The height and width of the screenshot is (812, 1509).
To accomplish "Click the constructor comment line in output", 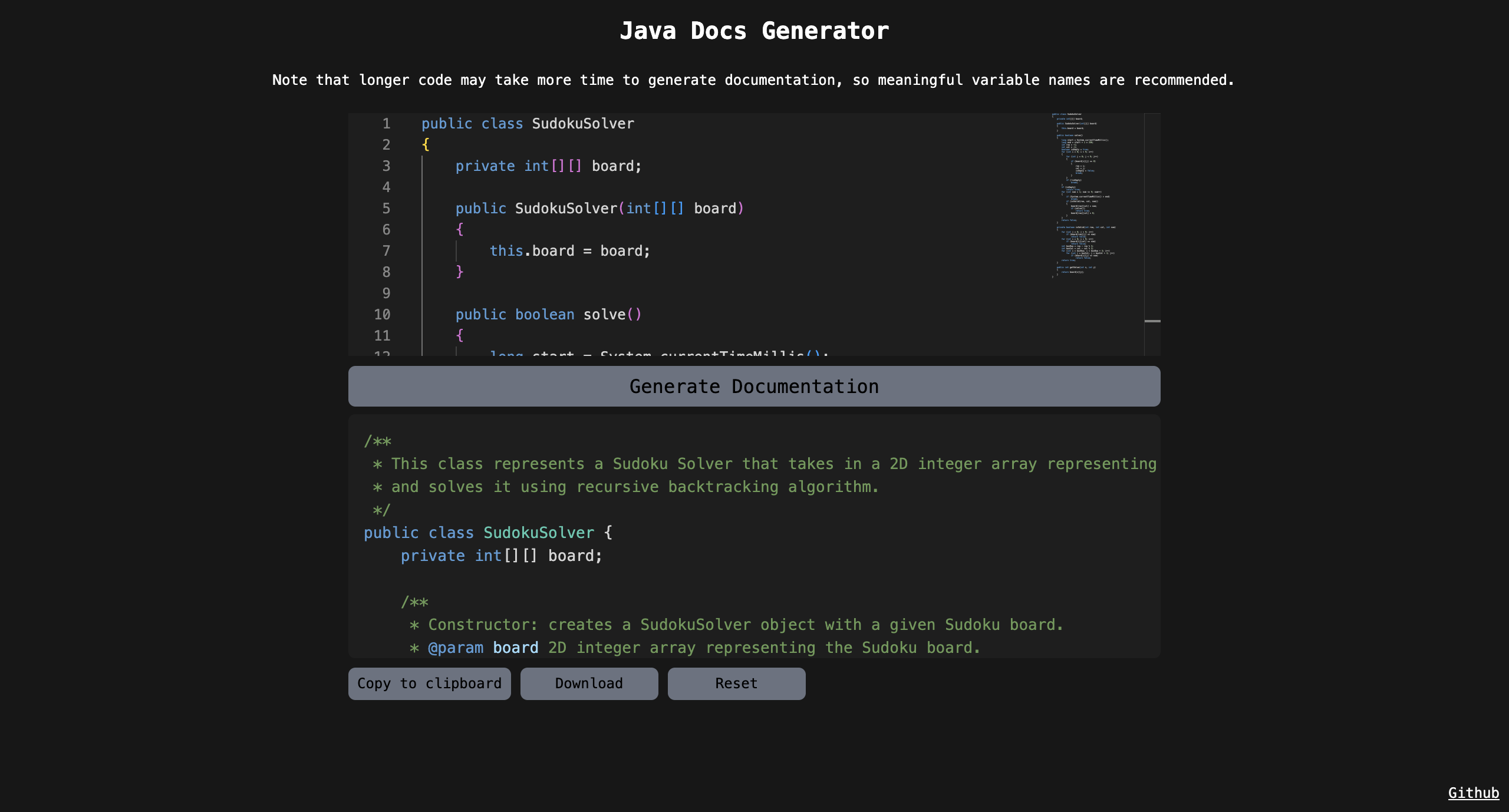I will pyautogui.click(x=737, y=625).
